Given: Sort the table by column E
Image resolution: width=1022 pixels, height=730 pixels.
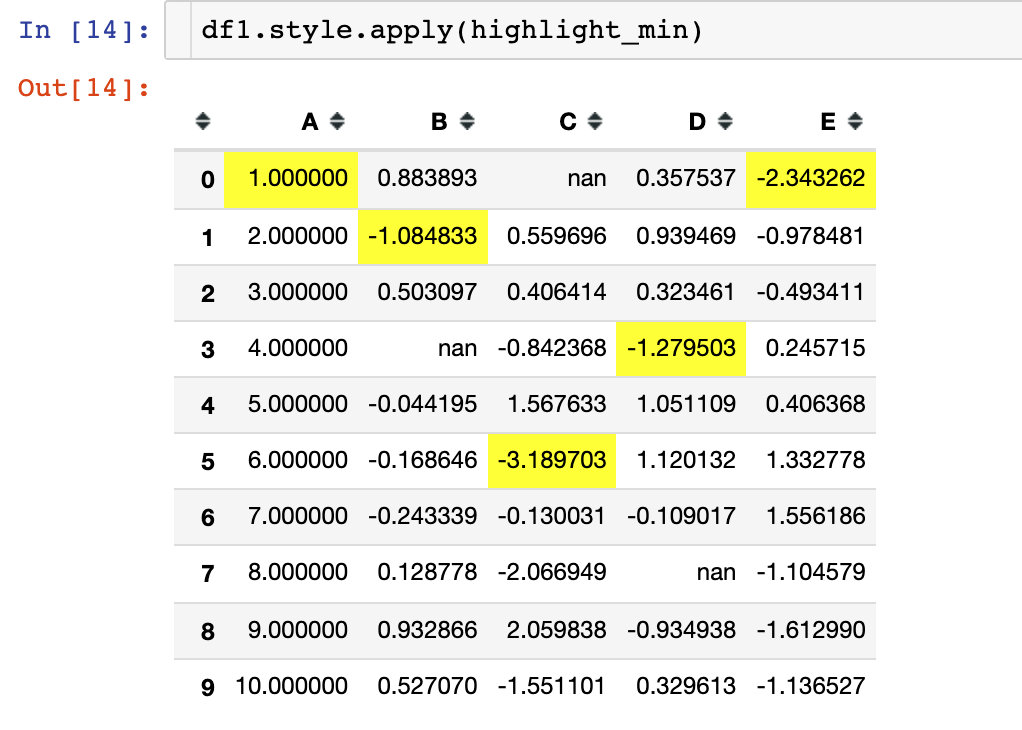Looking at the screenshot, I should pos(854,121).
